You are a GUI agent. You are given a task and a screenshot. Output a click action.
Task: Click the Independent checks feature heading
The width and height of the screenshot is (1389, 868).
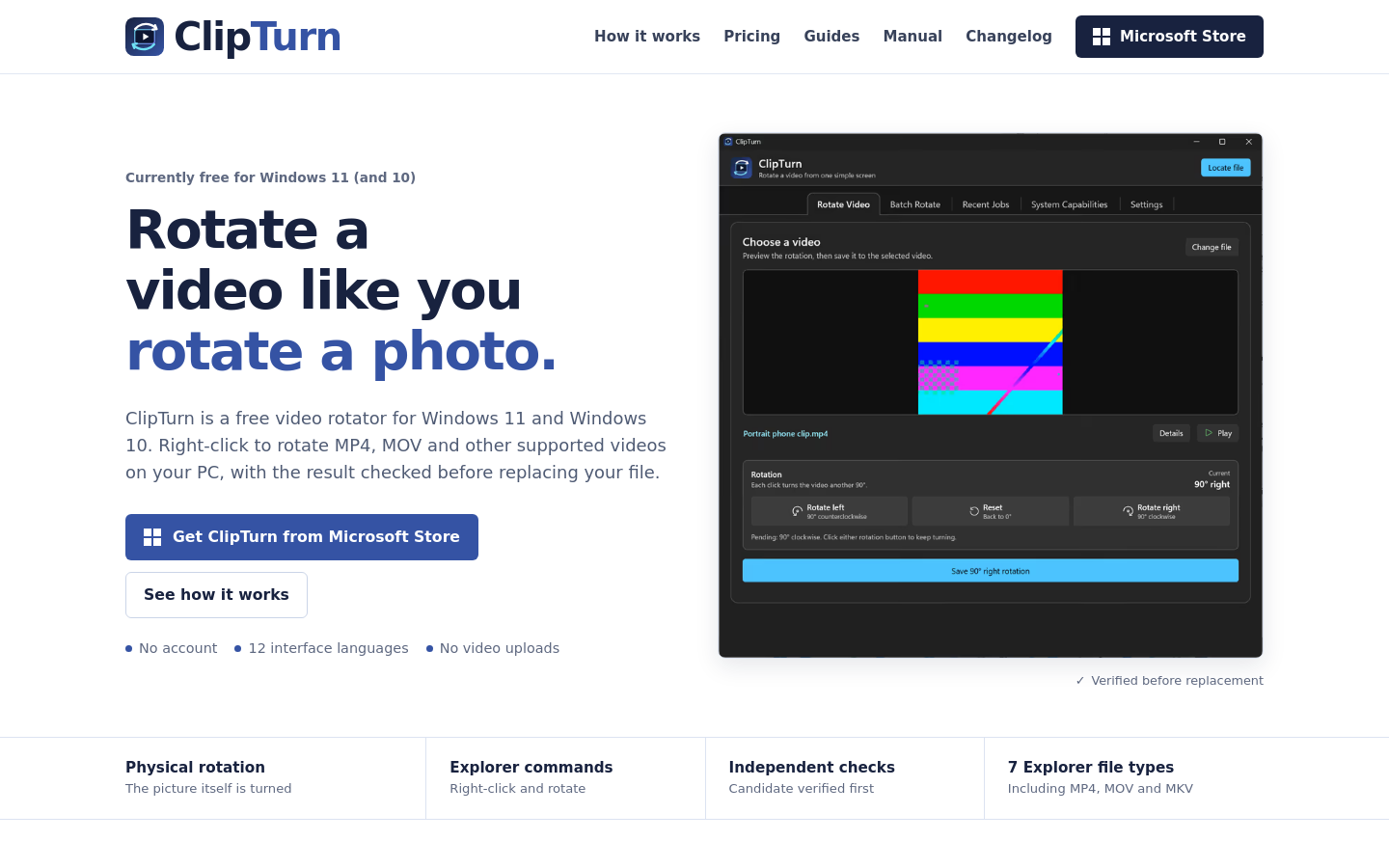pos(812,768)
